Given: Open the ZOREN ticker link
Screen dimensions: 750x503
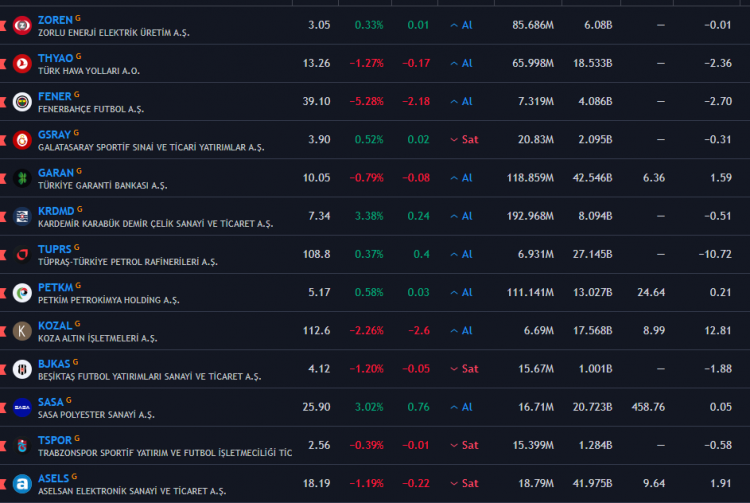Looking at the screenshot, I should [x=55, y=20].
